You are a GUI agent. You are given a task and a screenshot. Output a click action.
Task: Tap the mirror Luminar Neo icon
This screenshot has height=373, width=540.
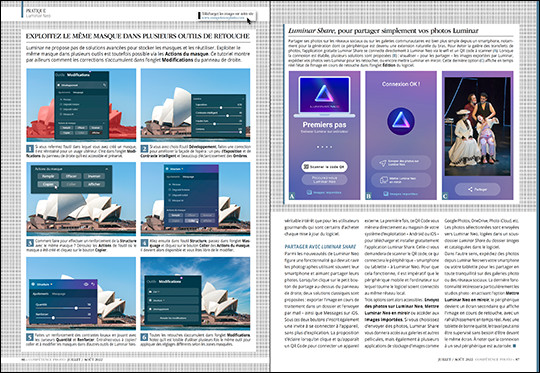(383, 180)
